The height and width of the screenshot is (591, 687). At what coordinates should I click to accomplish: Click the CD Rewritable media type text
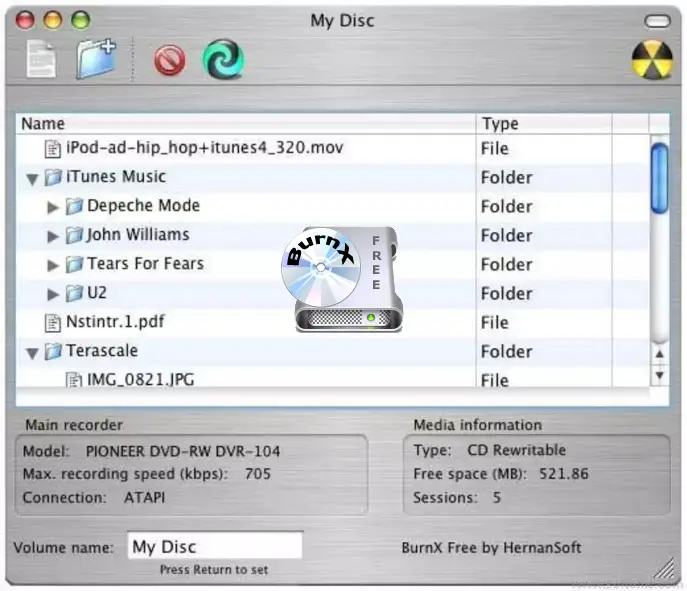tap(517, 450)
